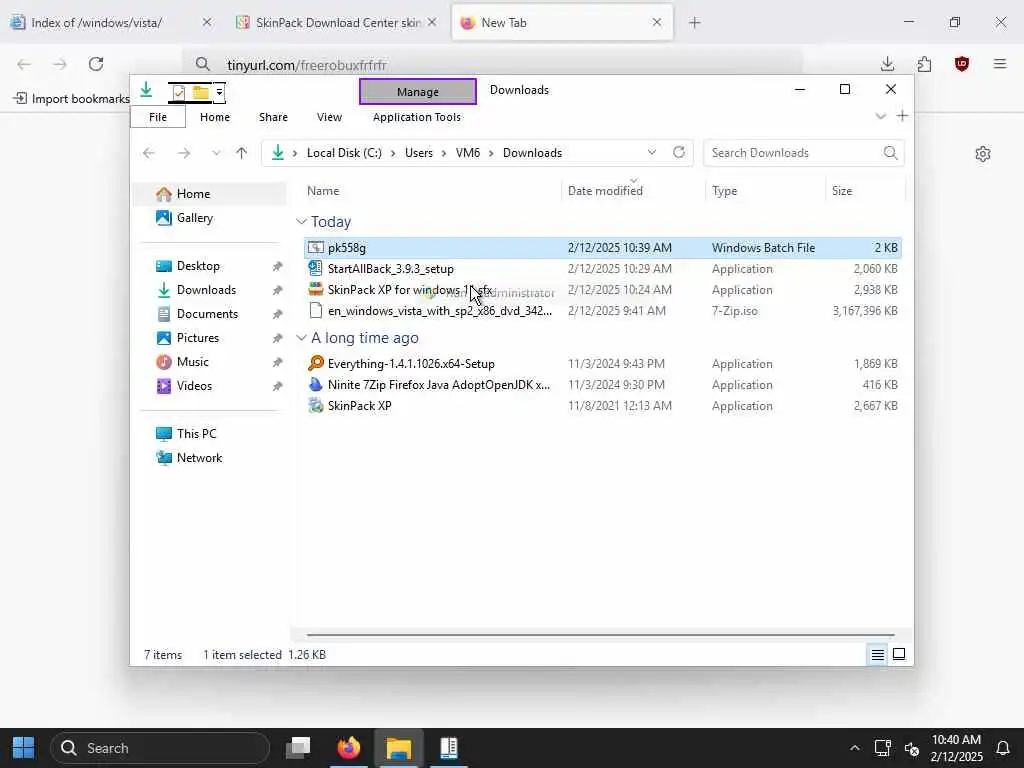
Task: Expand the ribbon with the chevron
Action: [x=880, y=116]
